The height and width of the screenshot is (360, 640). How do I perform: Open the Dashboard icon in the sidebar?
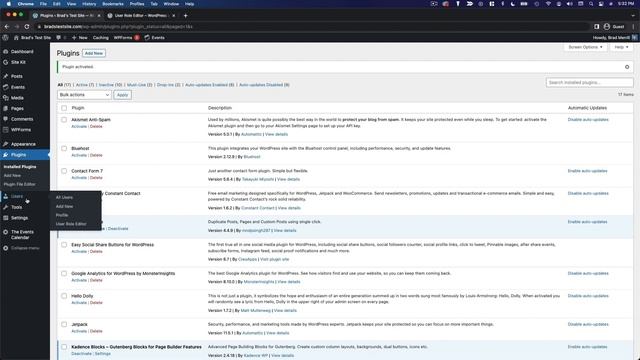[x=6, y=52]
